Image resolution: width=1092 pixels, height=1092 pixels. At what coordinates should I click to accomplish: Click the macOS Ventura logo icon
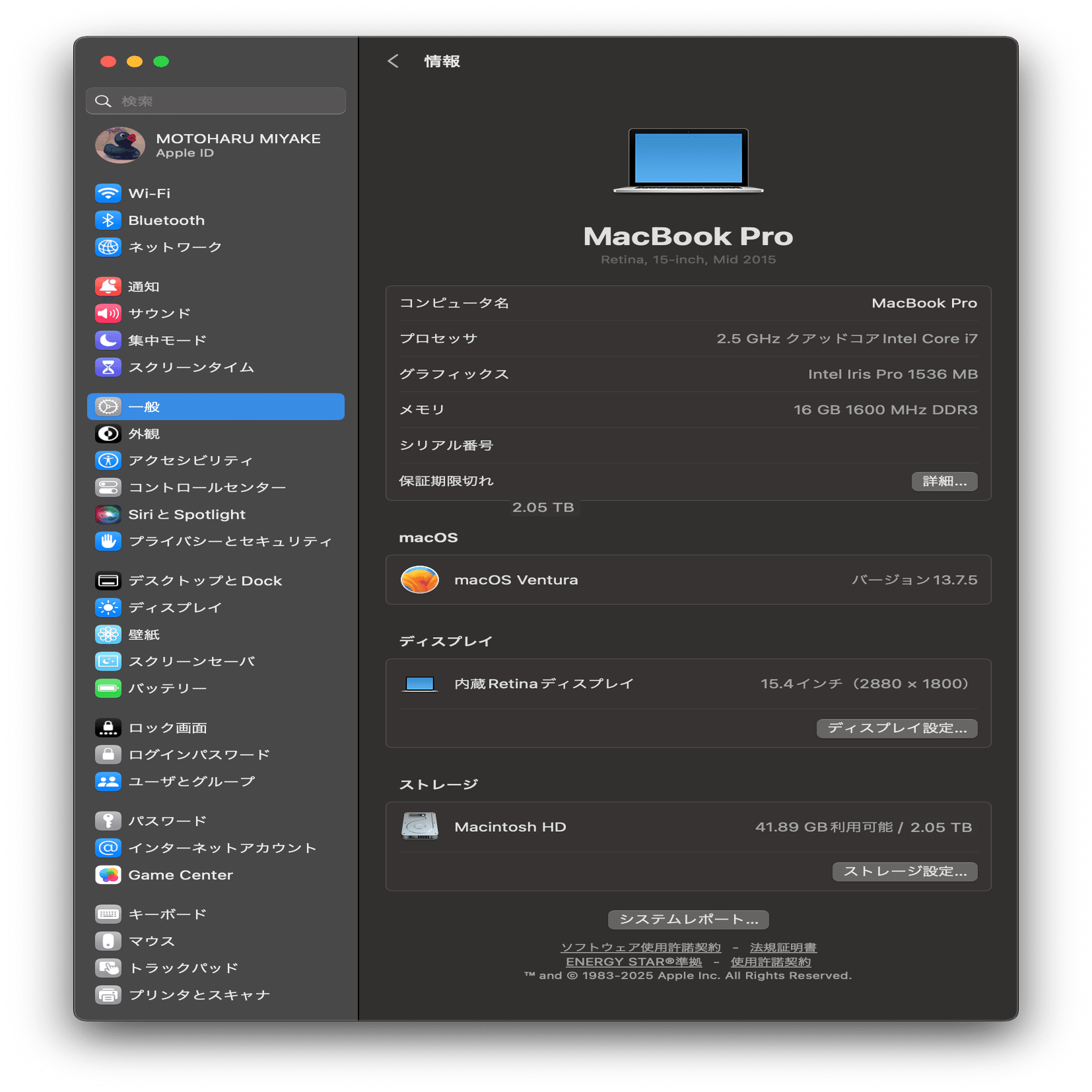click(420, 580)
